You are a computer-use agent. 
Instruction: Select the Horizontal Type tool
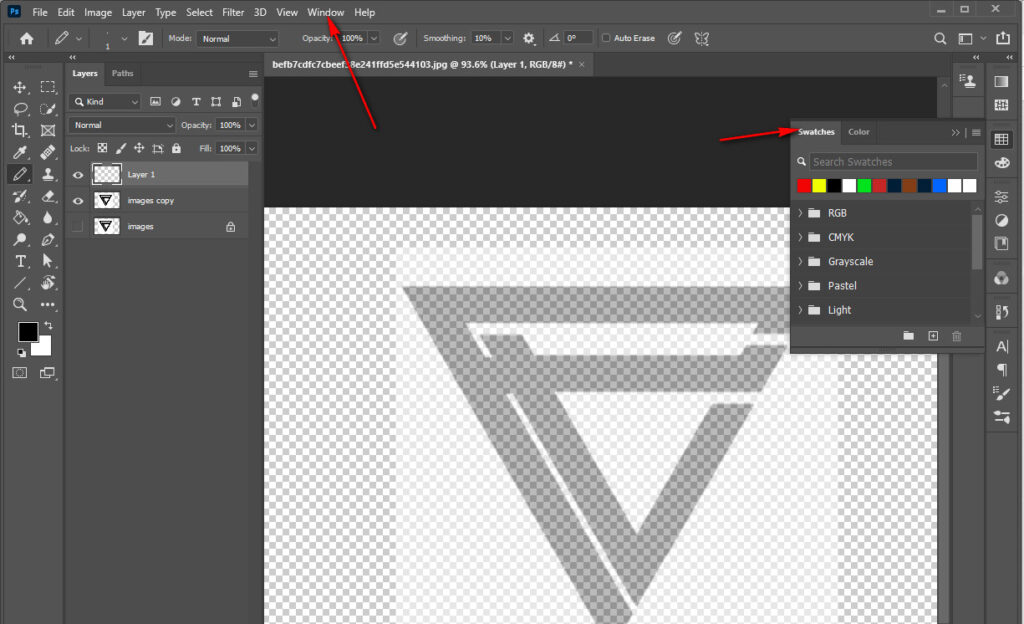pyautogui.click(x=20, y=261)
